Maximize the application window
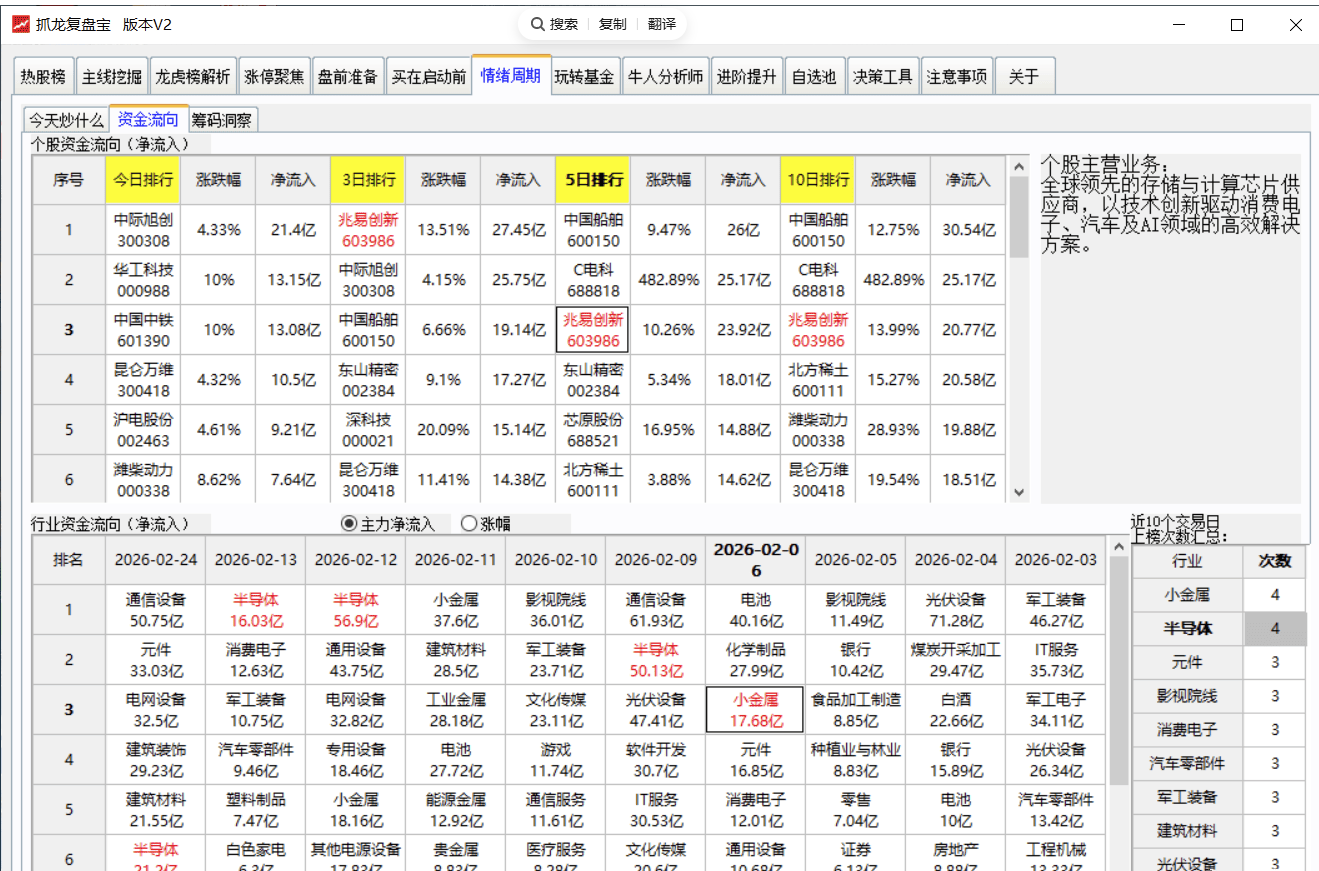This screenshot has width=1319, height=871. point(1237,25)
